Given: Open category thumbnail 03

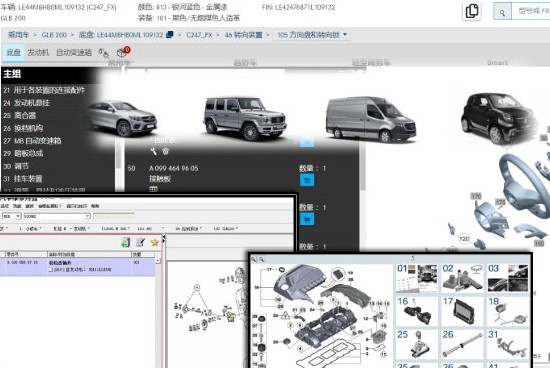Looking at the screenshot, I should (507, 279).
